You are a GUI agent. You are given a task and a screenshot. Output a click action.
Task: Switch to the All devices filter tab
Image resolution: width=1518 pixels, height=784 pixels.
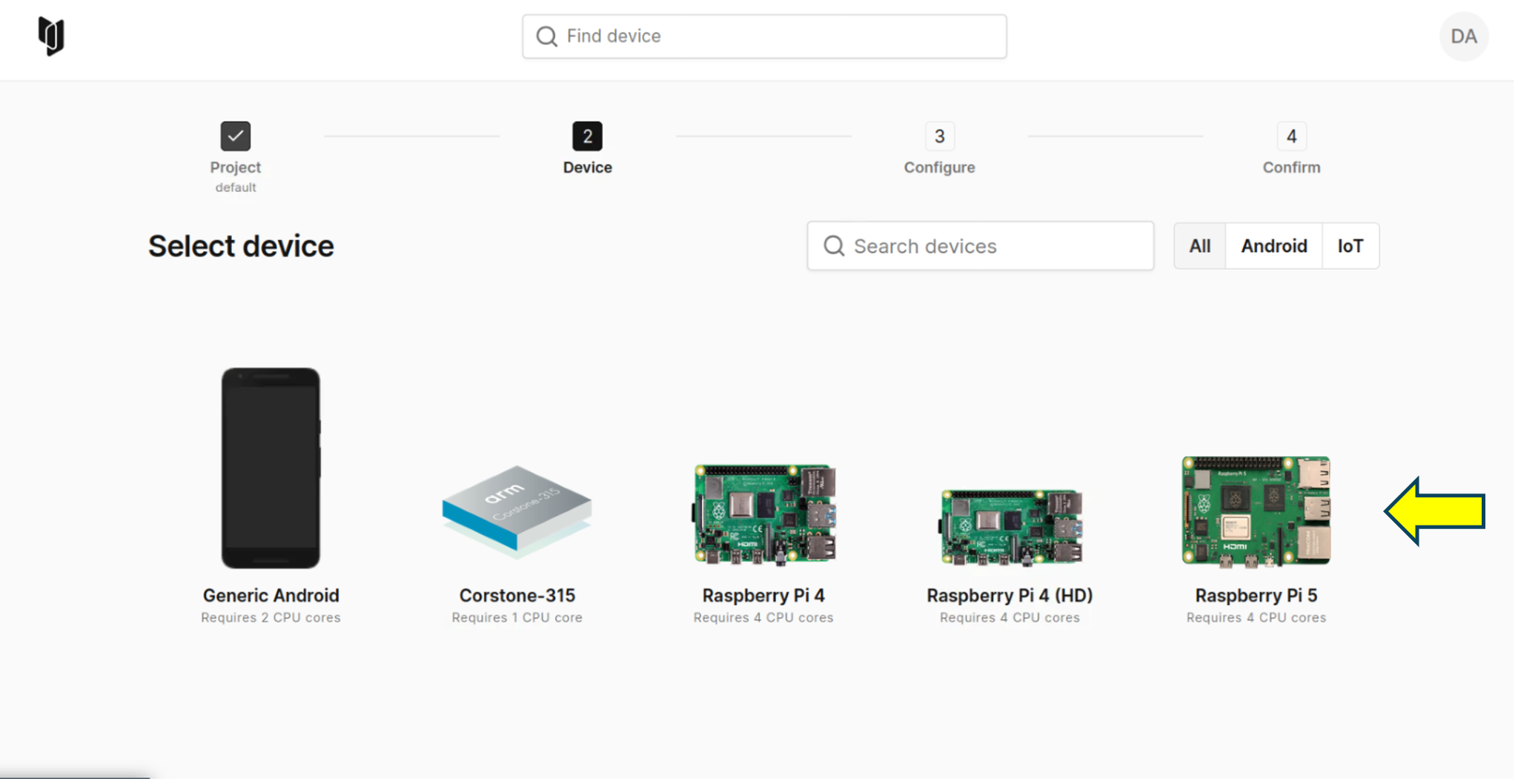pyautogui.click(x=1199, y=246)
